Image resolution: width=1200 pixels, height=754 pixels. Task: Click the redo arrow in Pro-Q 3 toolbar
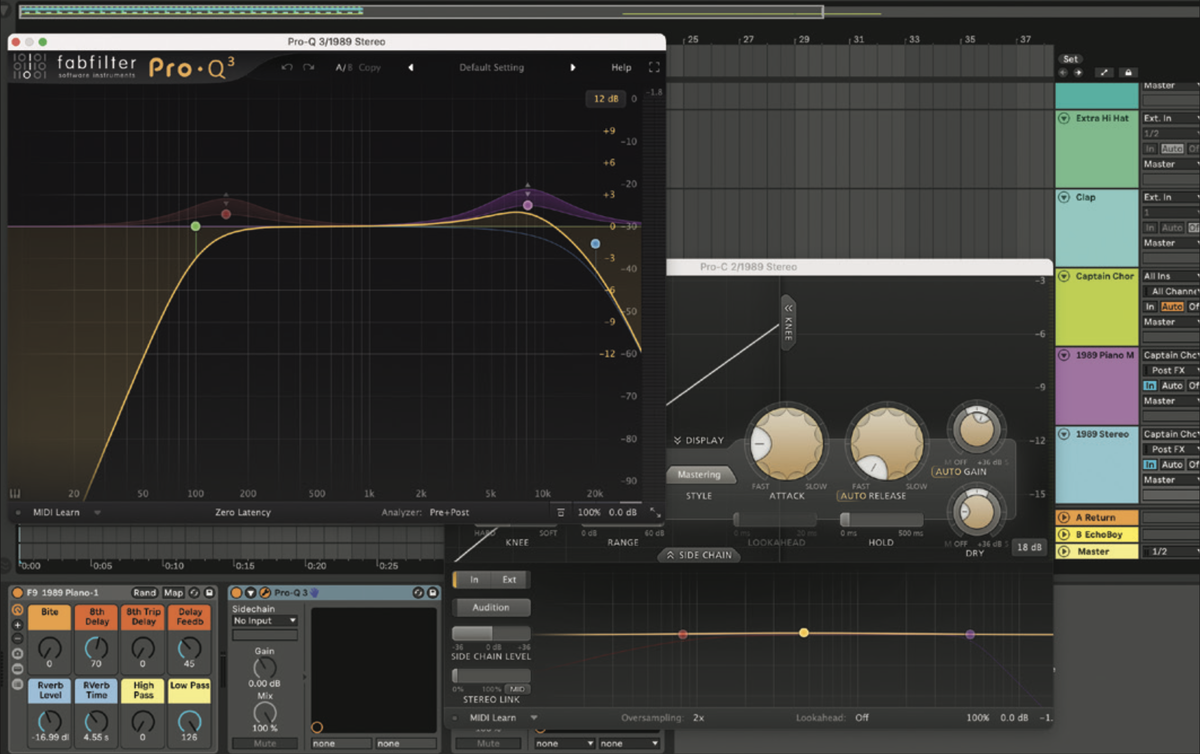(307, 68)
